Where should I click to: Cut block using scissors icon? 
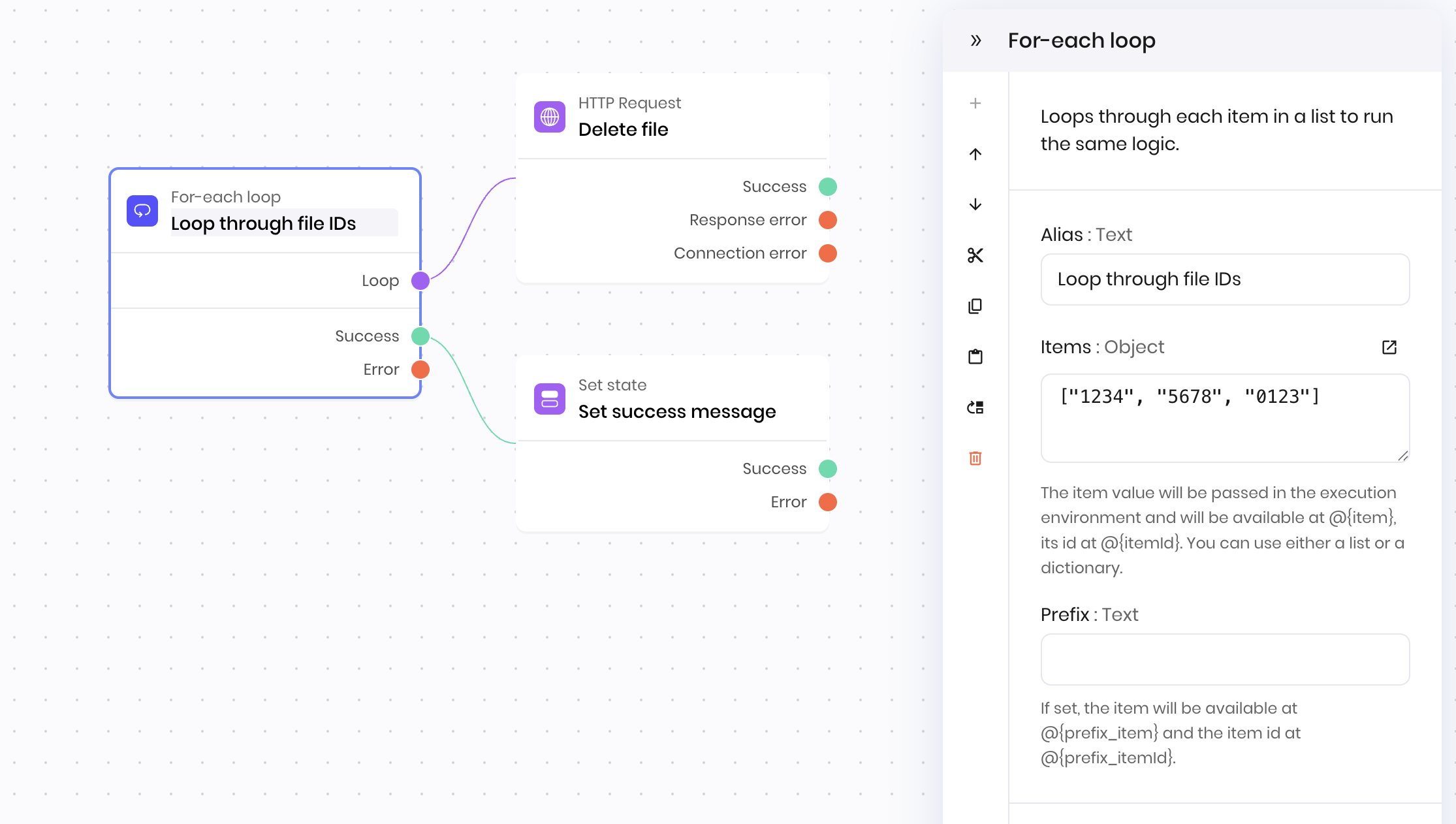tap(975, 255)
